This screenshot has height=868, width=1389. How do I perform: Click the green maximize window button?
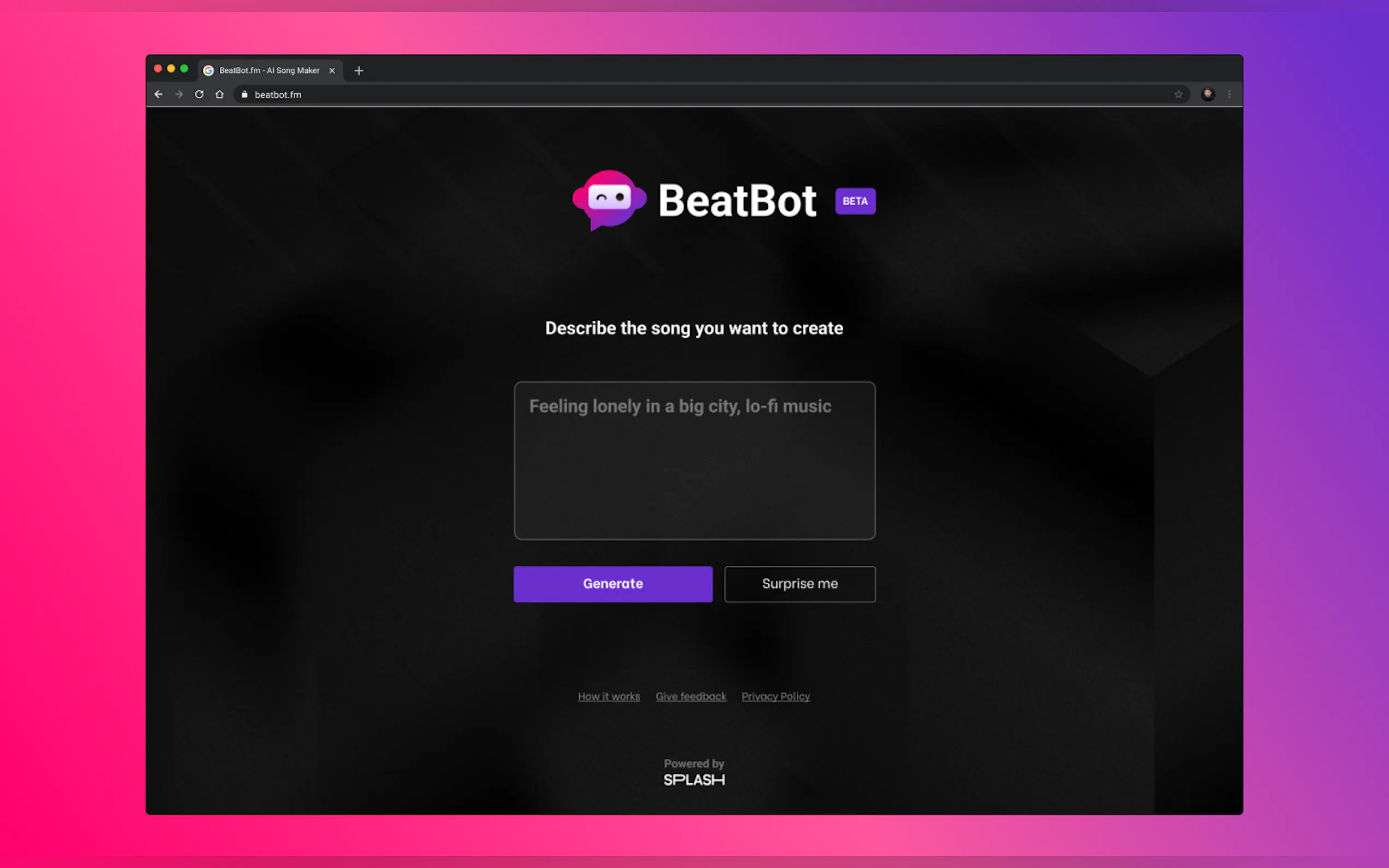click(184, 69)
